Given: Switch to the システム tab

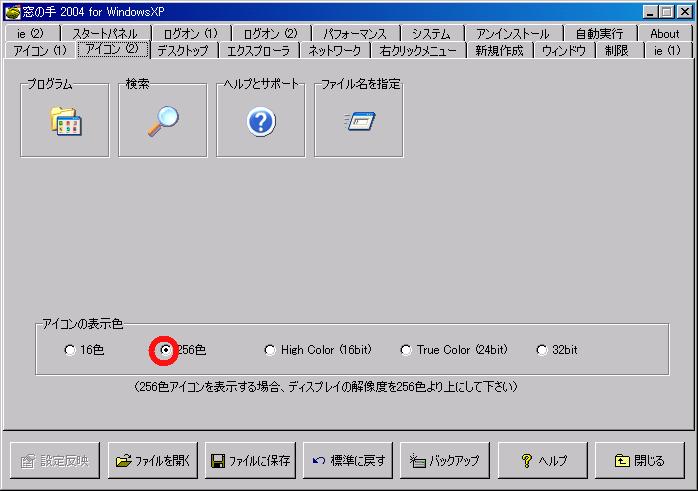Looking at the screenshot, I should [431, 34].
